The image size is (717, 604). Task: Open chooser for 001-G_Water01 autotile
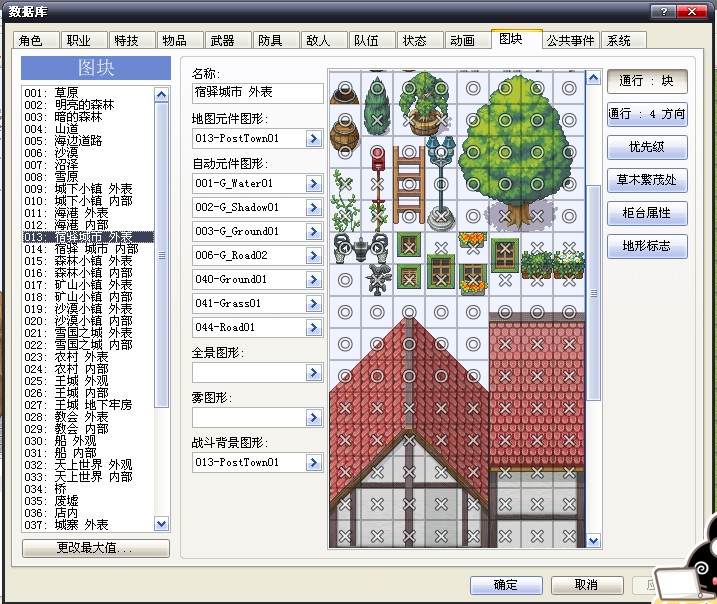(314, 184)
